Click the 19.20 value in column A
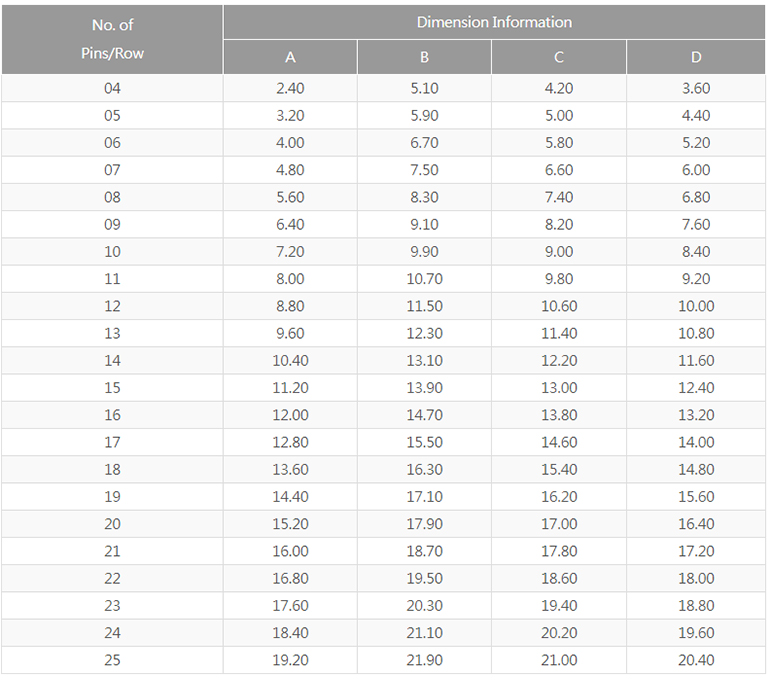This screenshot has height=680, width=768. 290,660
